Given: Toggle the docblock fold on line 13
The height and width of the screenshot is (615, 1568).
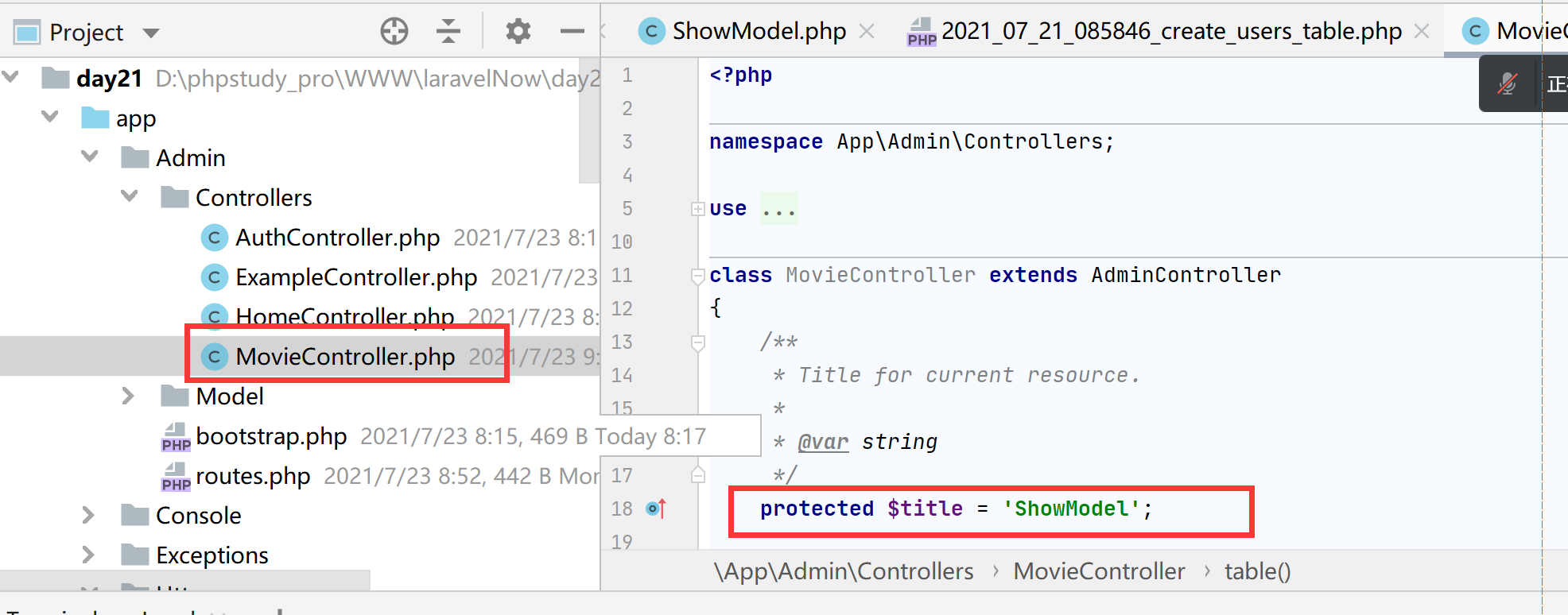Looking at the screenshot, I should pos(698,343).
